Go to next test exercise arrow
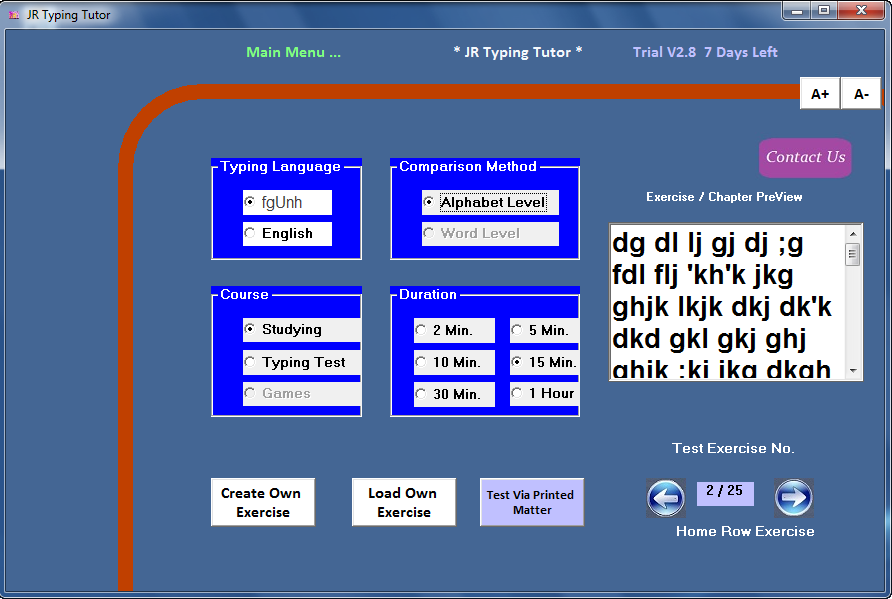This screenshot has width=892, height=599. tap(794, 498)
